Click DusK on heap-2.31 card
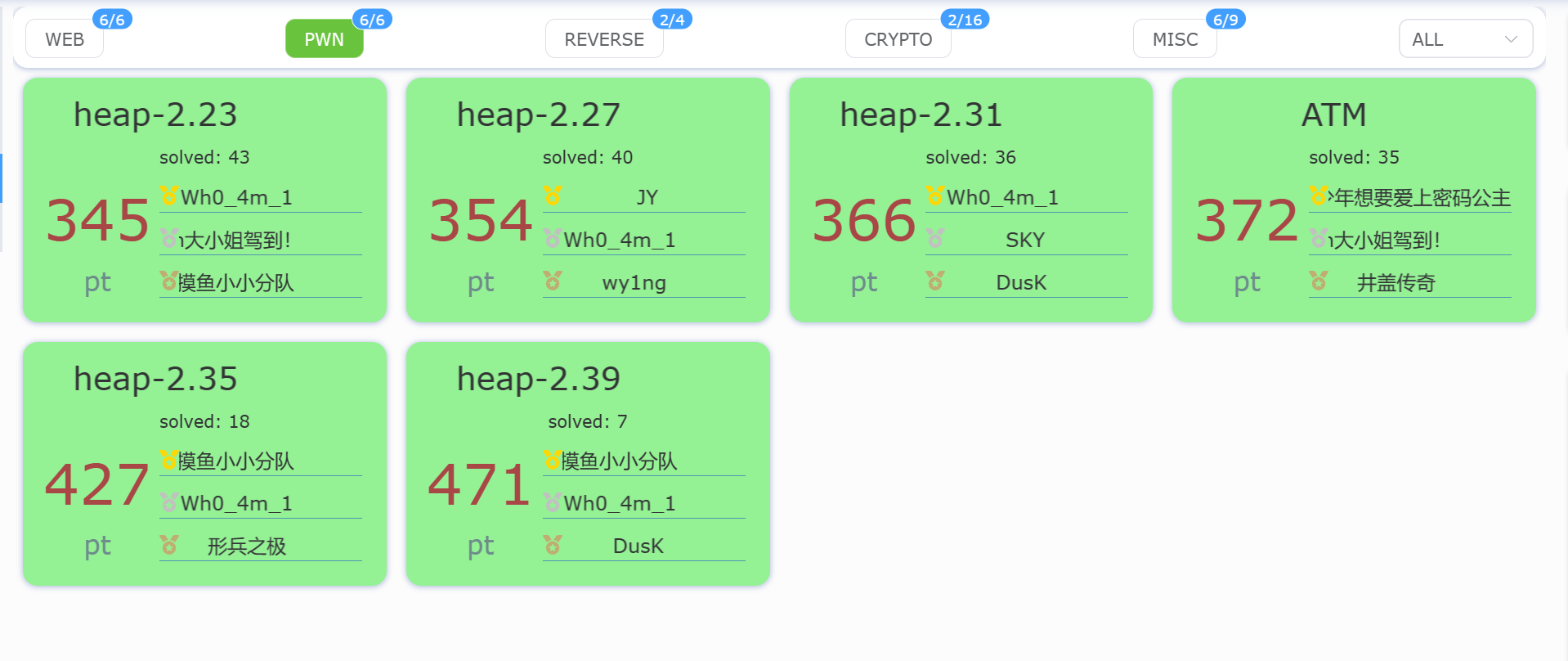Screen dimensions: 1568x661 pyautogui.click(x=1021, y=282)
